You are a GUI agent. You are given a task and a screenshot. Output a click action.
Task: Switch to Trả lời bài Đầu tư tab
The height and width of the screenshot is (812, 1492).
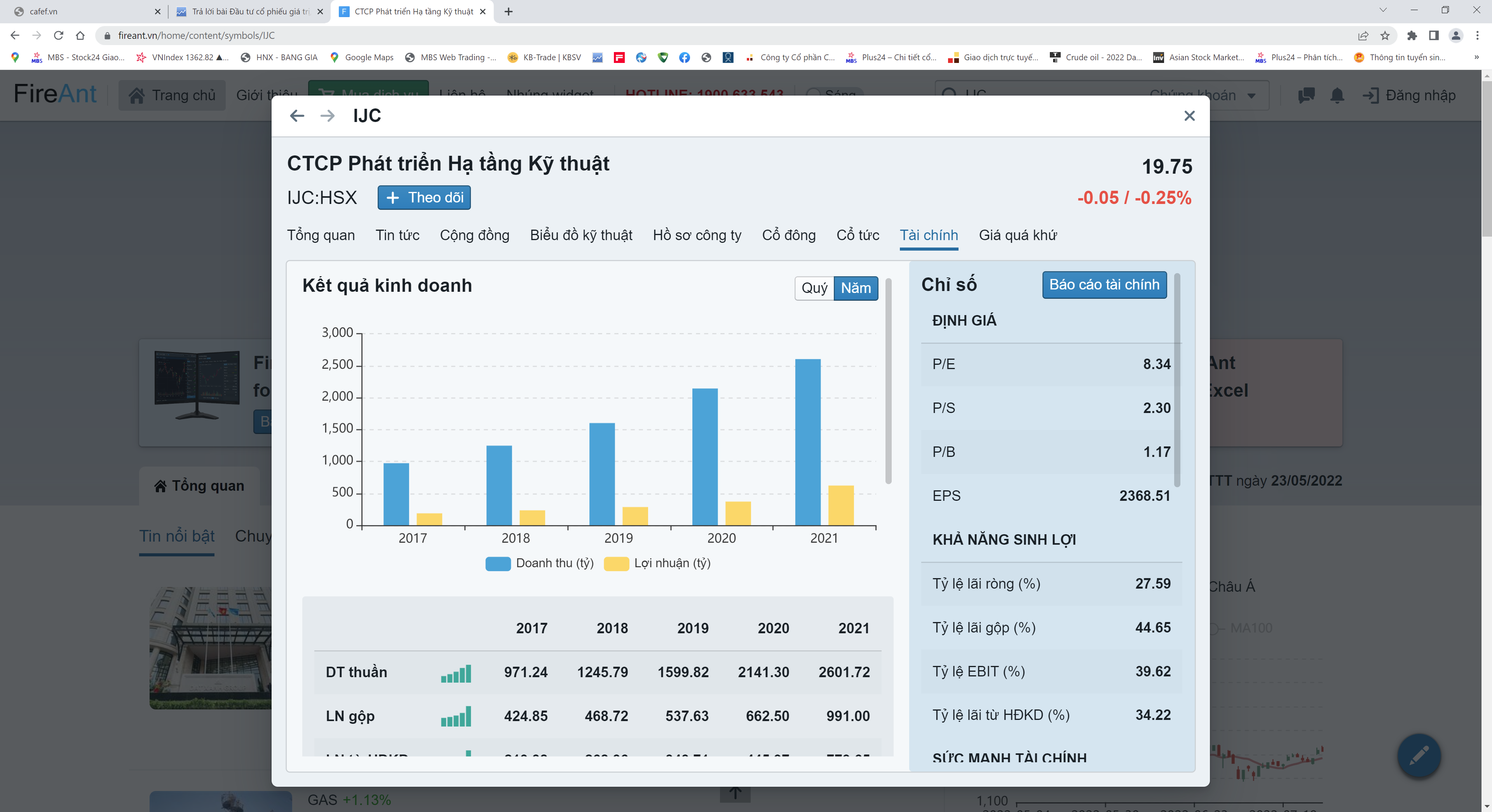(250, 12)
